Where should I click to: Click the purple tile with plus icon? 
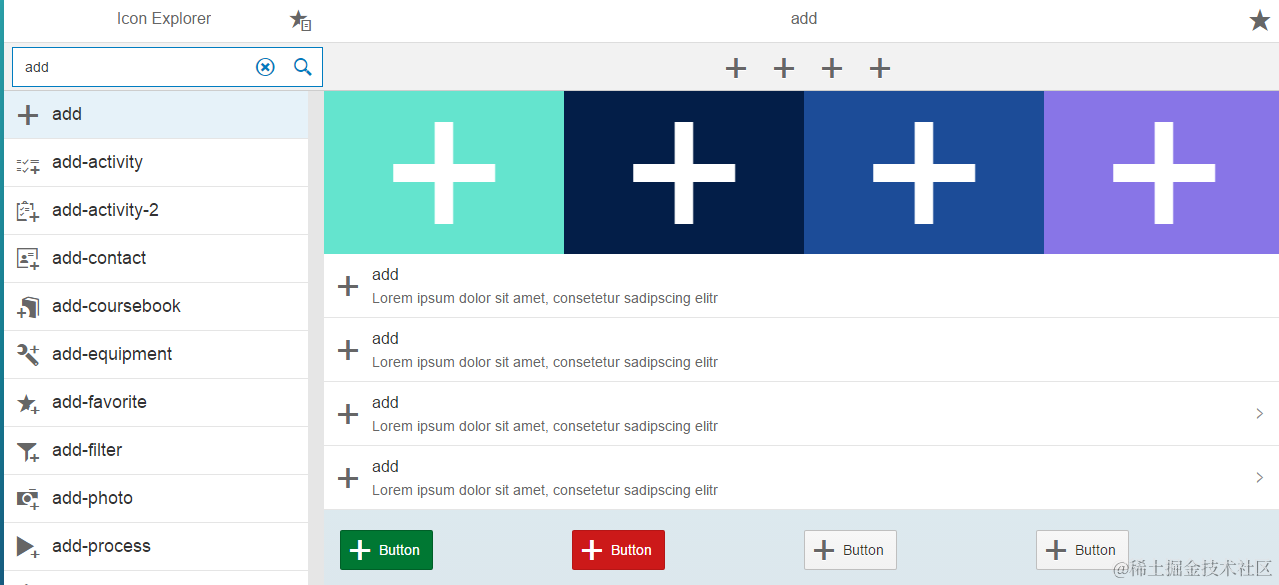tap(1161, 172)
